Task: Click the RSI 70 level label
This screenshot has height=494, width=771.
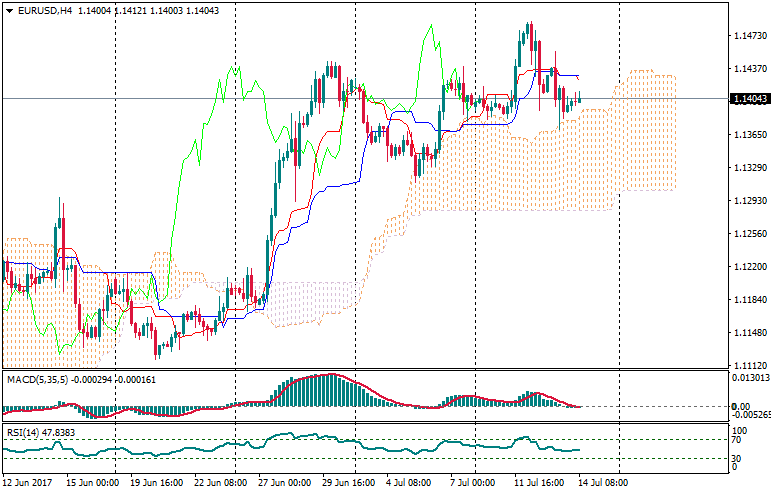Action: 735,440
